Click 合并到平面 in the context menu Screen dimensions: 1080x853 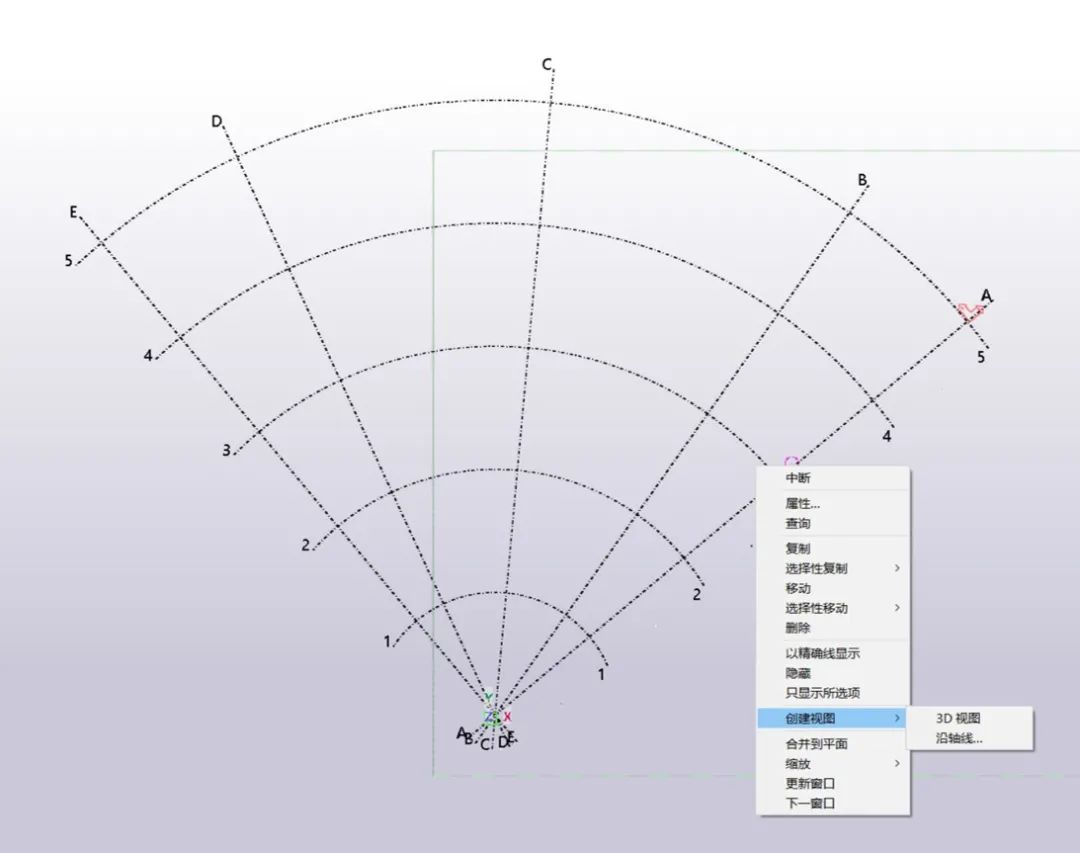click(x=833, y=744)
